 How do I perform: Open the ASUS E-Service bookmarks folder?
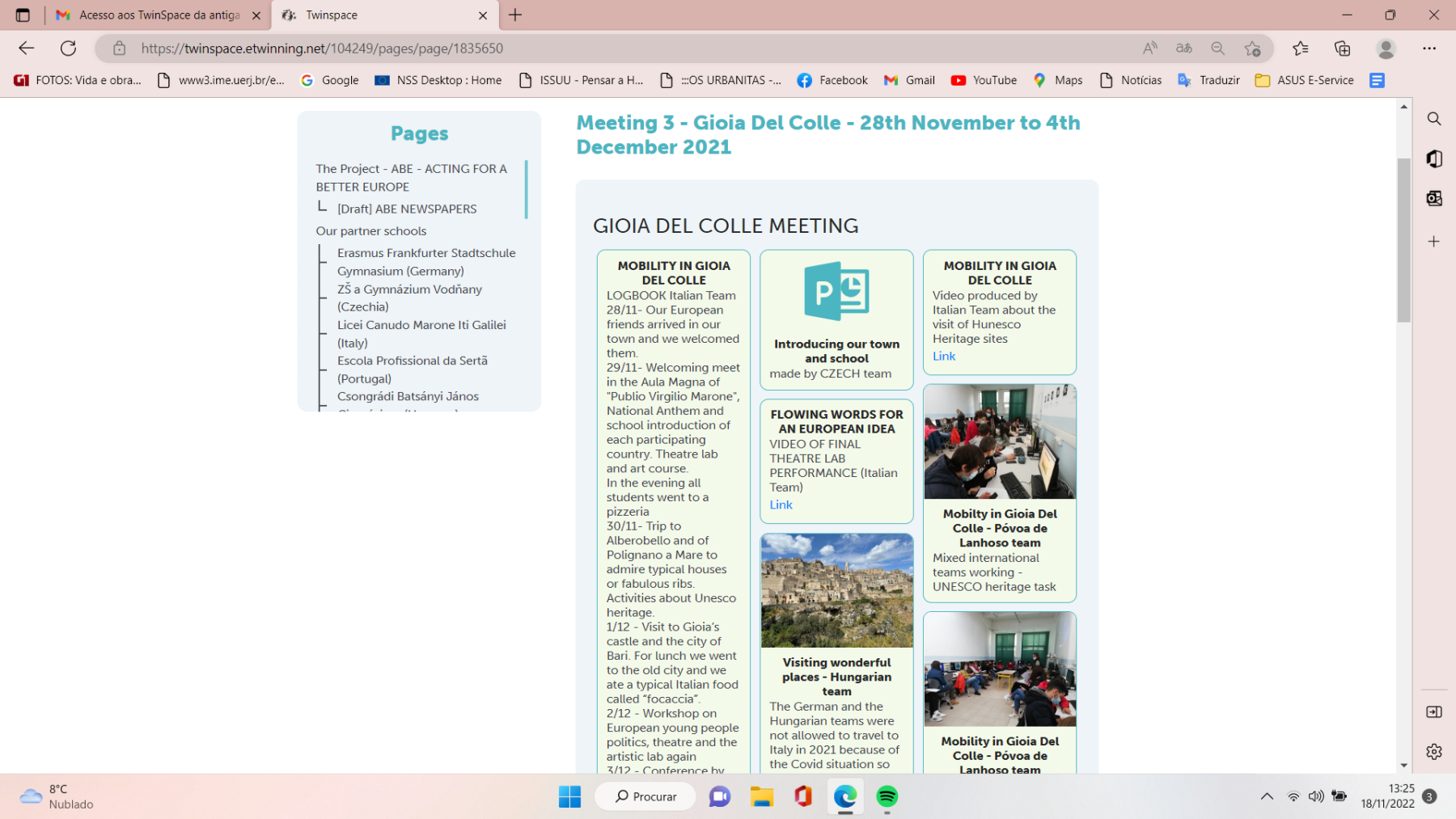[x=1304, y=80]
